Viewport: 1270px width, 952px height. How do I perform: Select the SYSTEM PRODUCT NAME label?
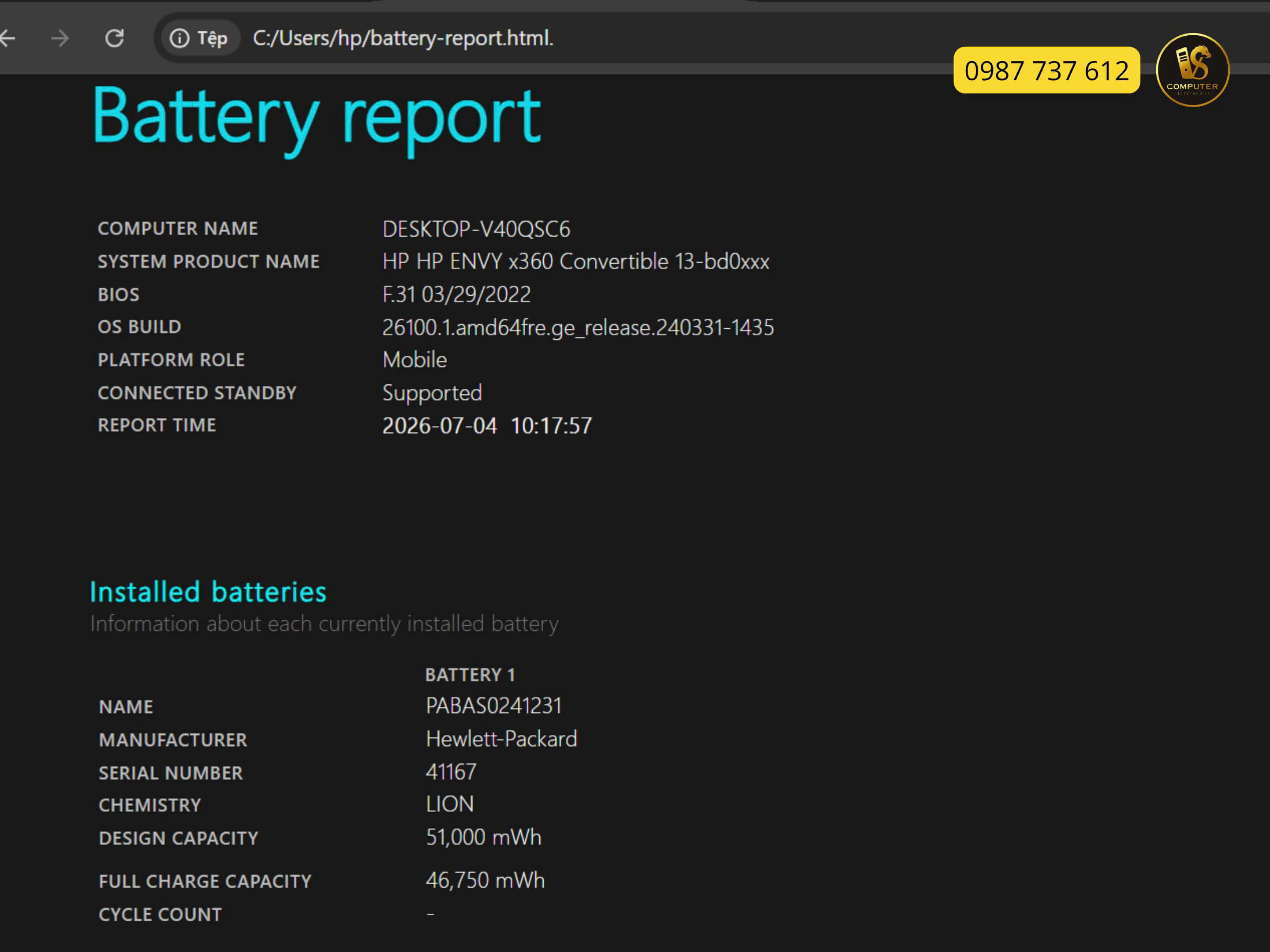point(209,262)
